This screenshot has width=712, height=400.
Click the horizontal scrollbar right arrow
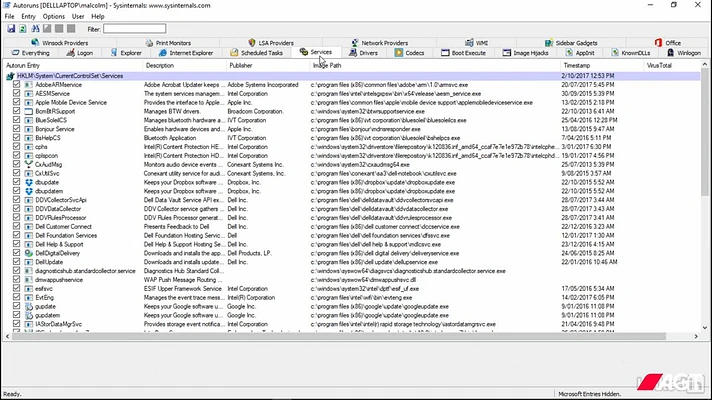point(696,336)
